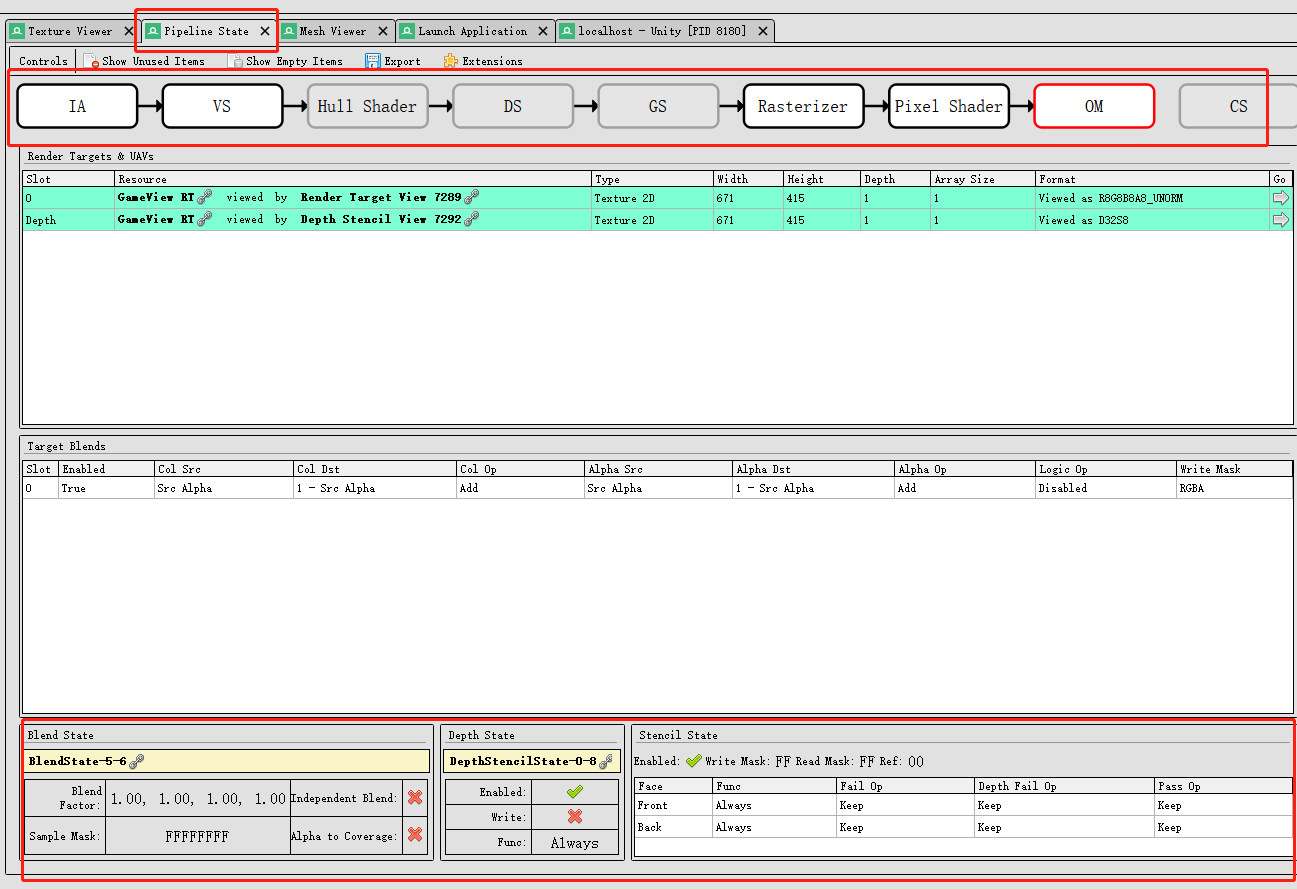Click the Controls toolbar label
1297x889 pixels.
click(44, 61)
